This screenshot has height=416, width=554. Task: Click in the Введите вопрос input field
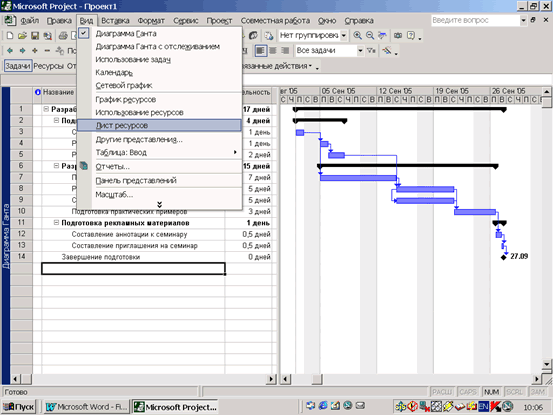(475, 20)
